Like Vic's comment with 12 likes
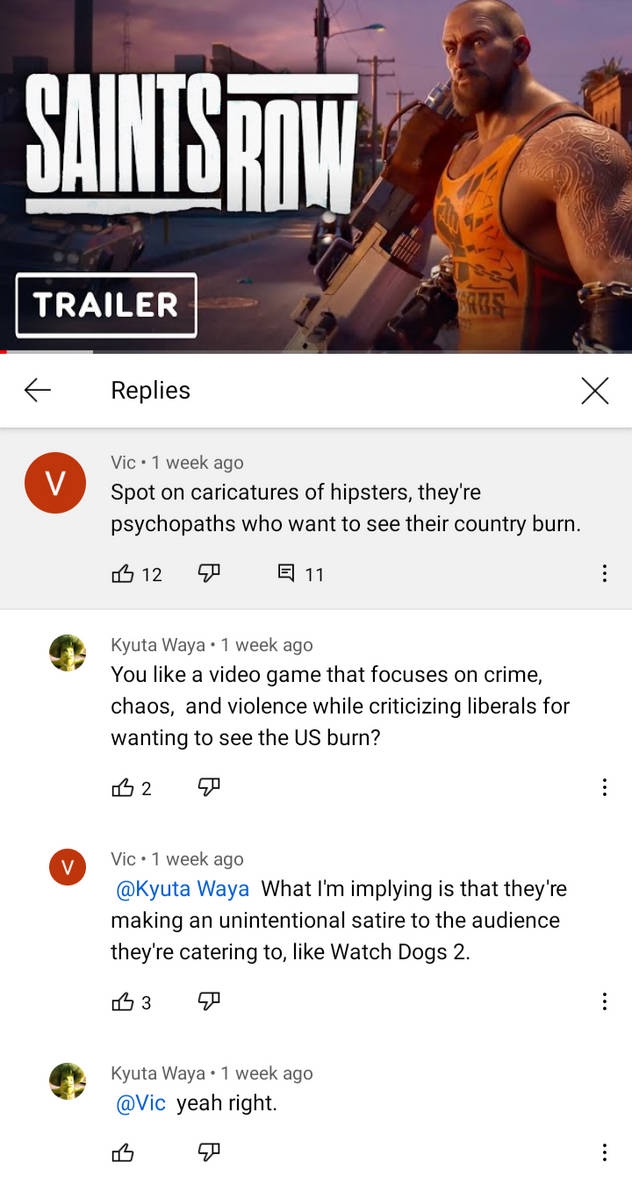The width and height of the screenshot is (632, 1177). pos(122,574)
